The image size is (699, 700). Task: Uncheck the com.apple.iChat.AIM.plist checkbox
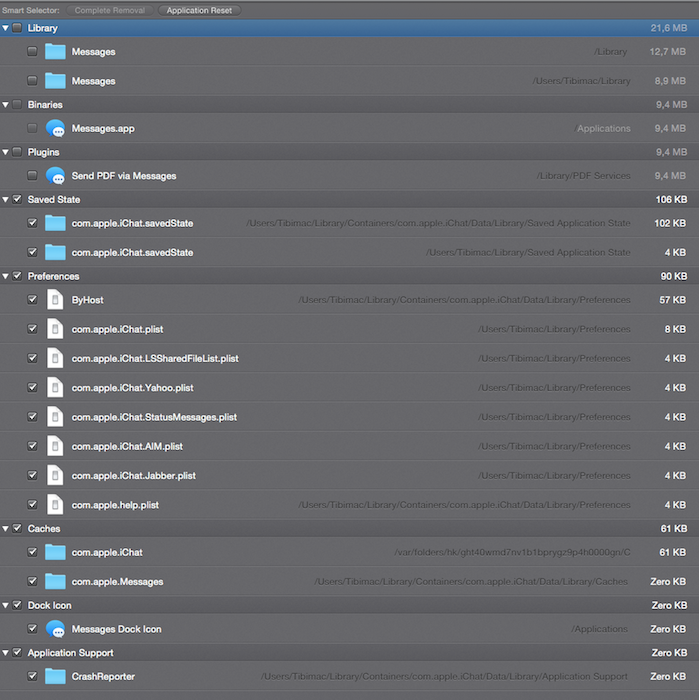(33, 446)
